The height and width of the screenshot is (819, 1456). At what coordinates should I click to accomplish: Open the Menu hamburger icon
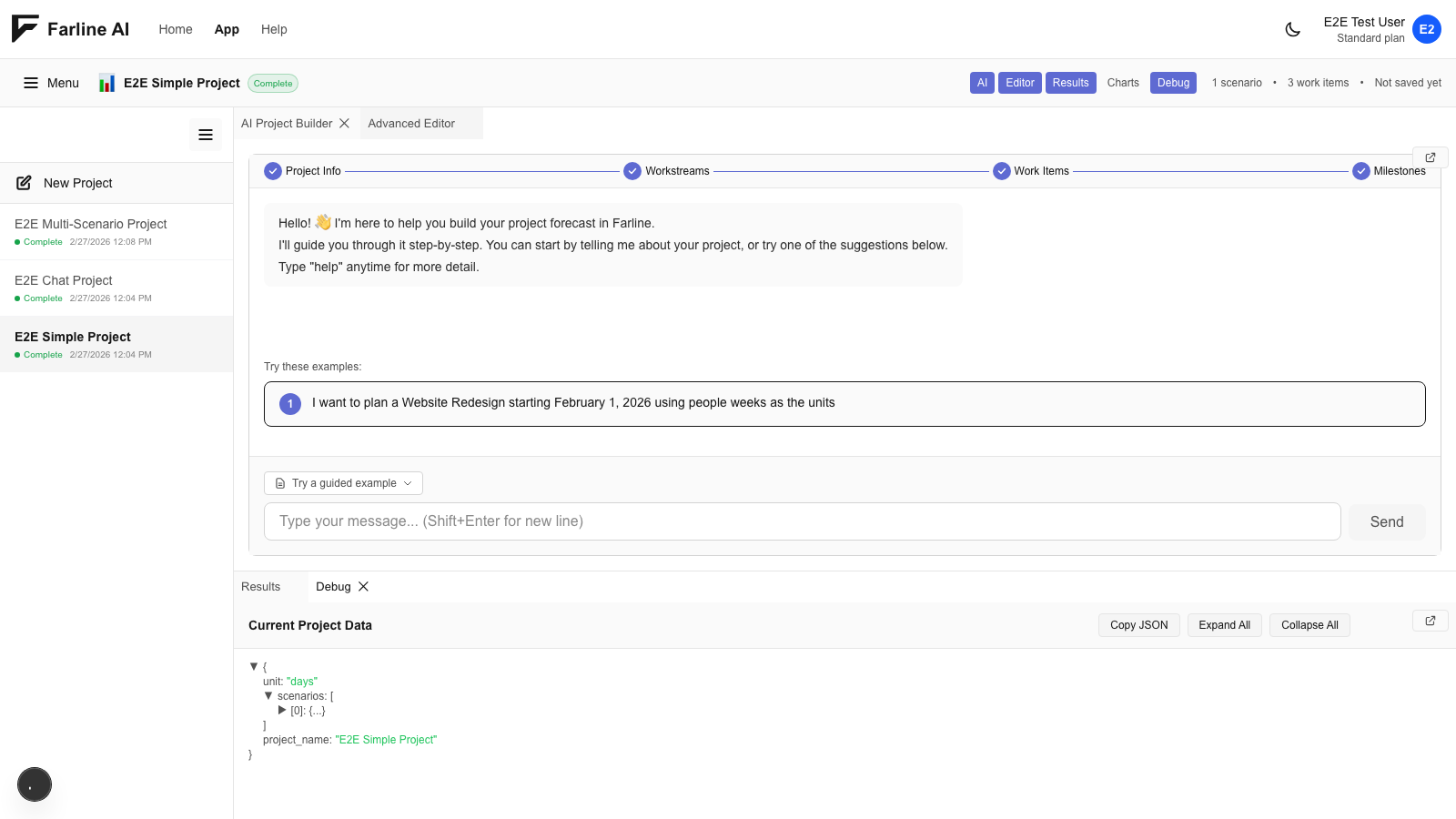[x=31, y=83]
